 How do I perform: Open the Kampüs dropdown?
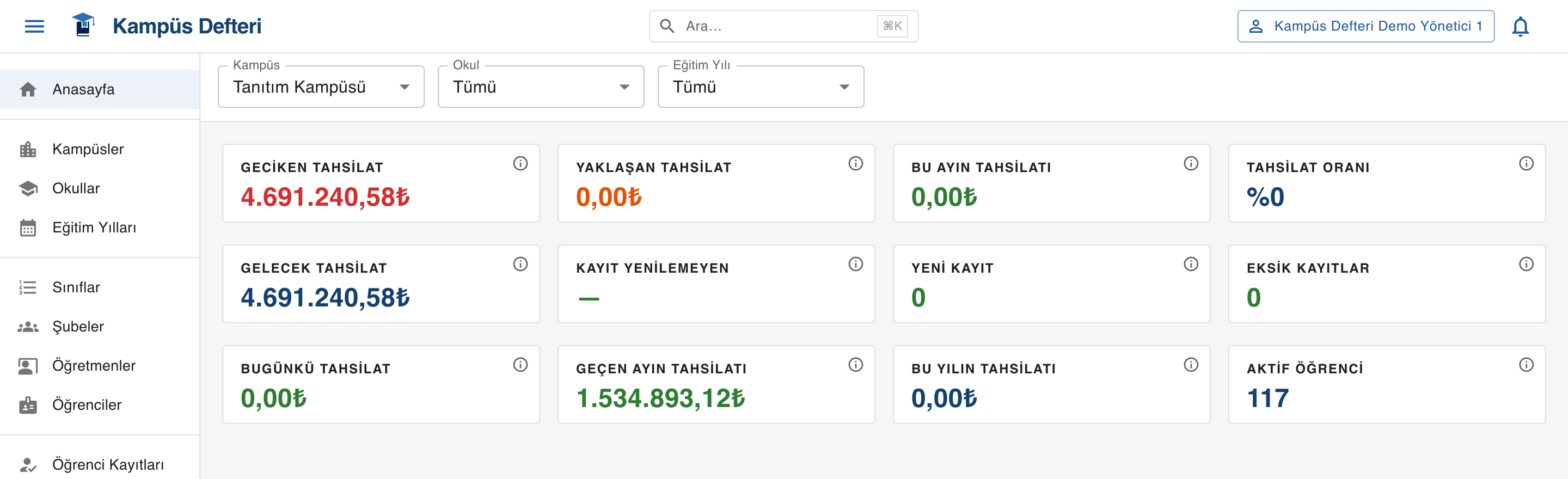(321, 87)
